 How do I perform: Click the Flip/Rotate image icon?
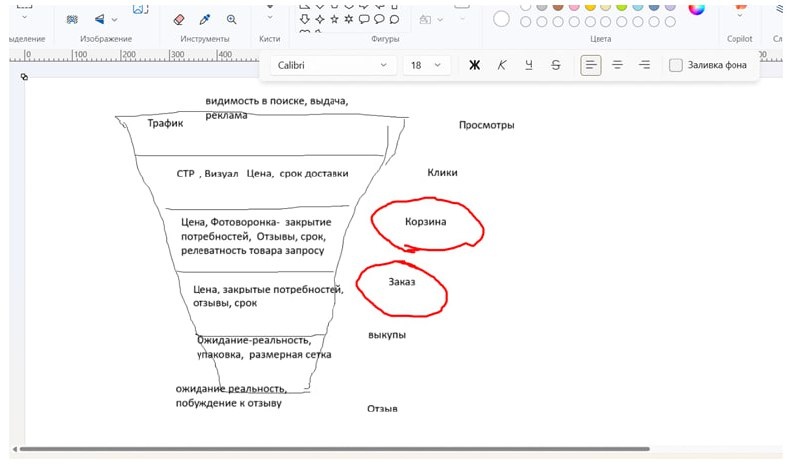pyautogui.click(x=100, y=19)
